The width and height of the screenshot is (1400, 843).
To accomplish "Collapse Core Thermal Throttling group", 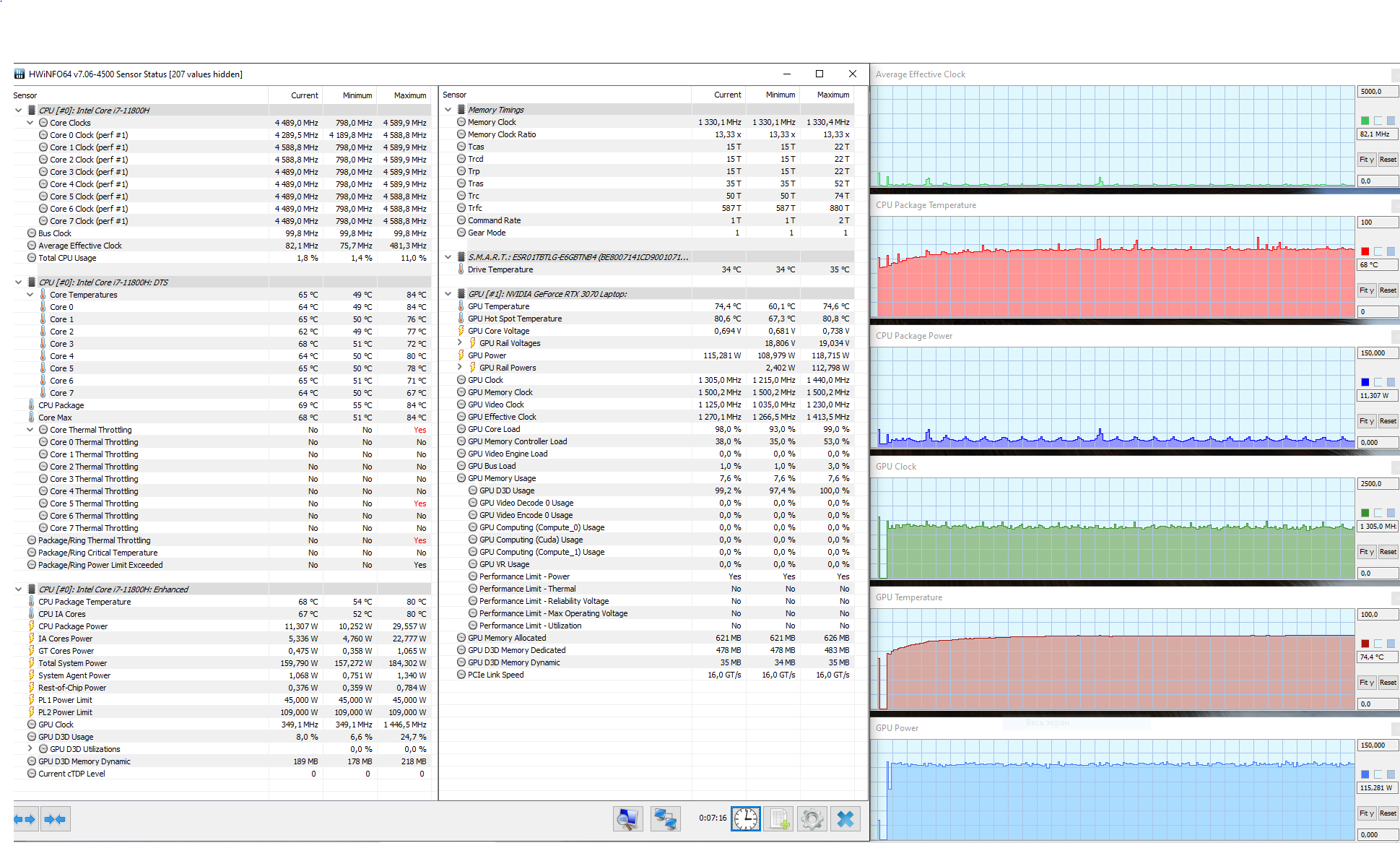I will click(x=30, y=430).
